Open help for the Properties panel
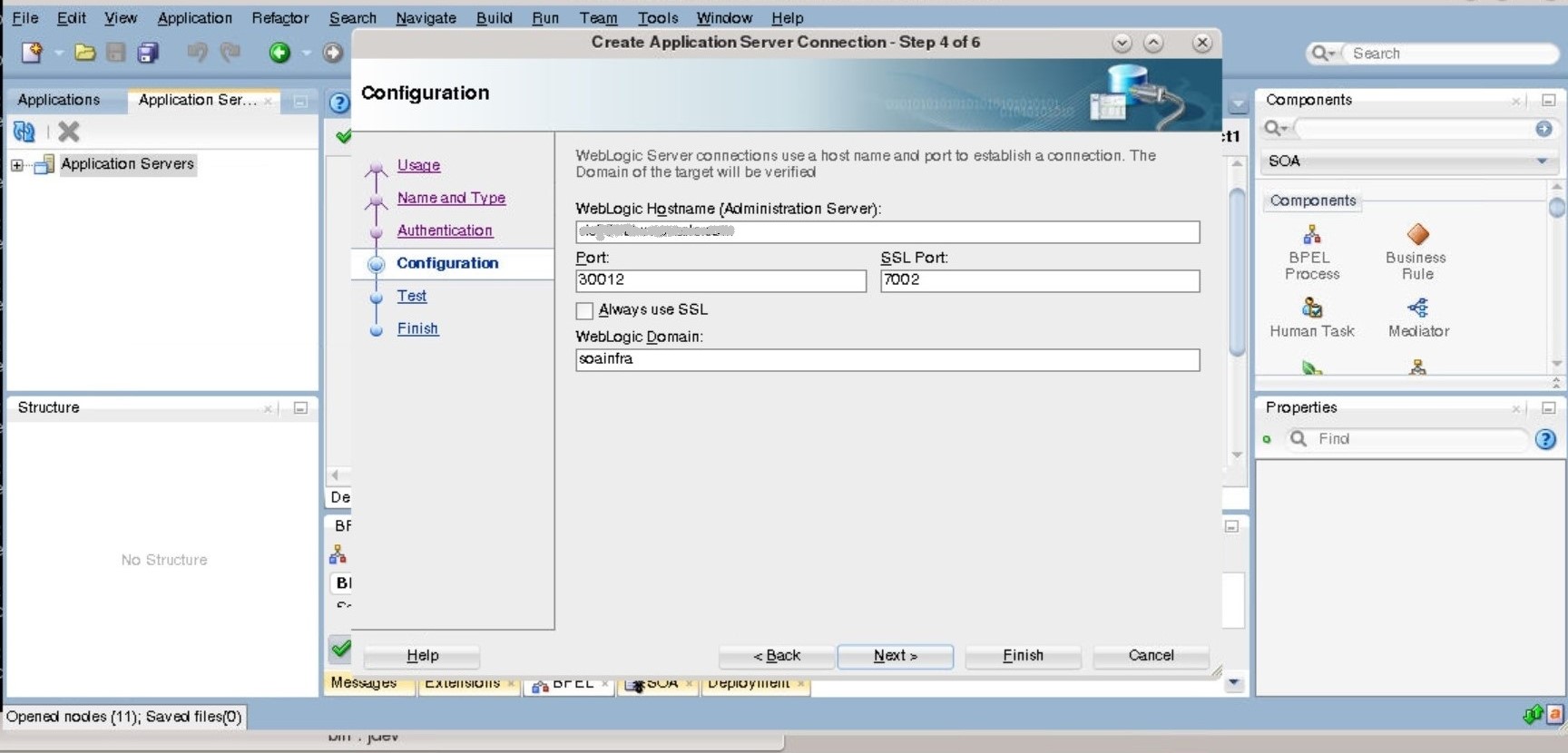1568x753 pixels. tap(1545, 439)
